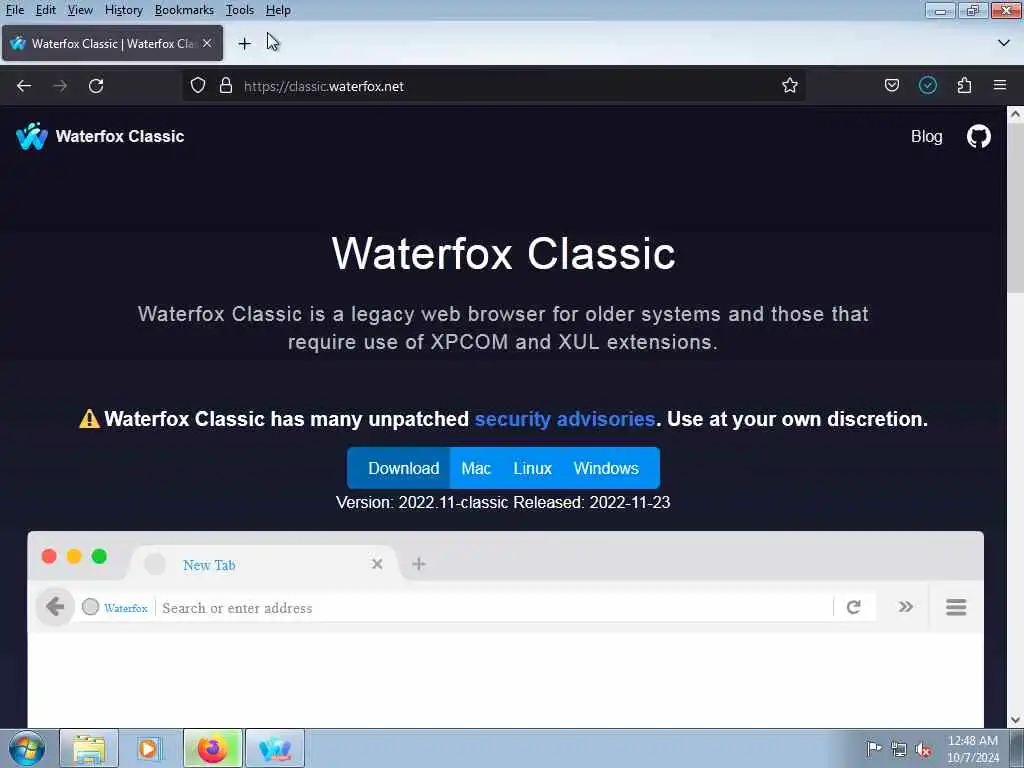Viewport: 1024px width, 768px height.
Task: Click the yellow warning triangle icon
Action: click(x=89, y=419)
